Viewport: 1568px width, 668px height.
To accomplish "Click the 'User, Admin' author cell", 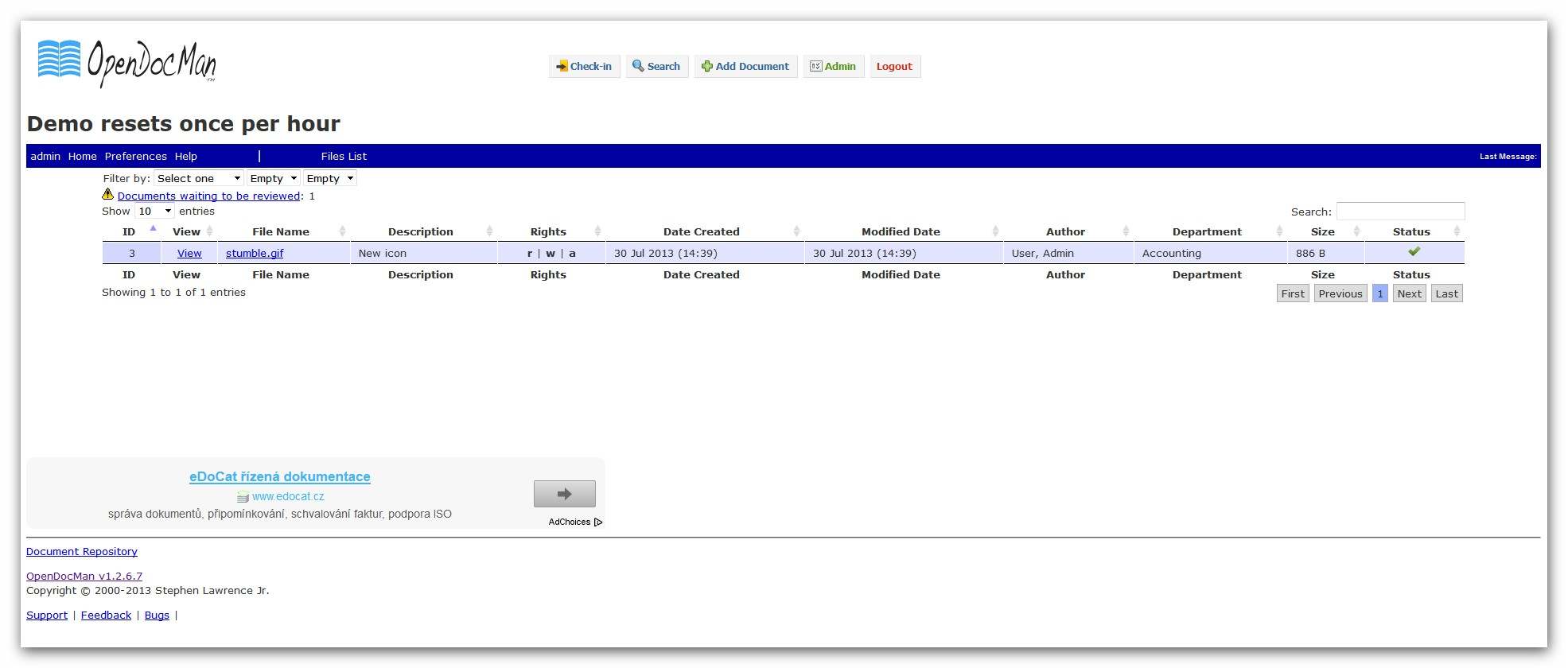I will (1068, 253).
